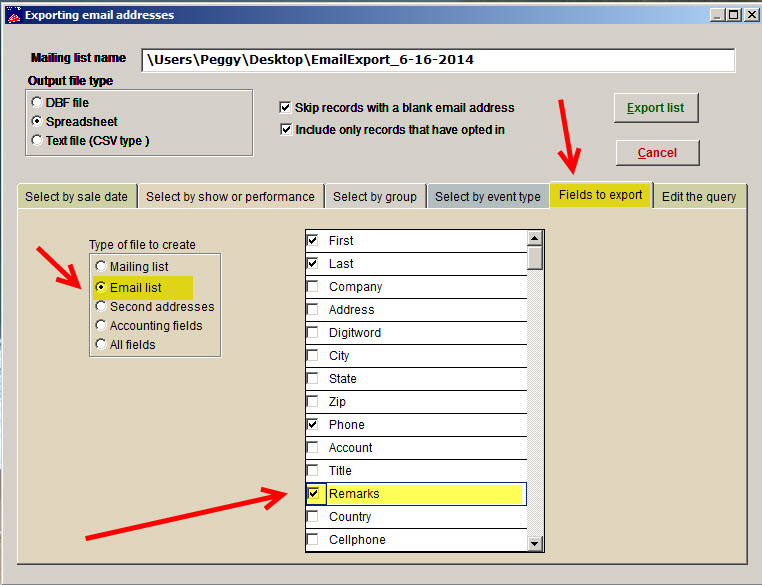This screenshot has width=762, height=585.
Task: Uncheck the Remarks field checkbox
Action: [314, 494]
